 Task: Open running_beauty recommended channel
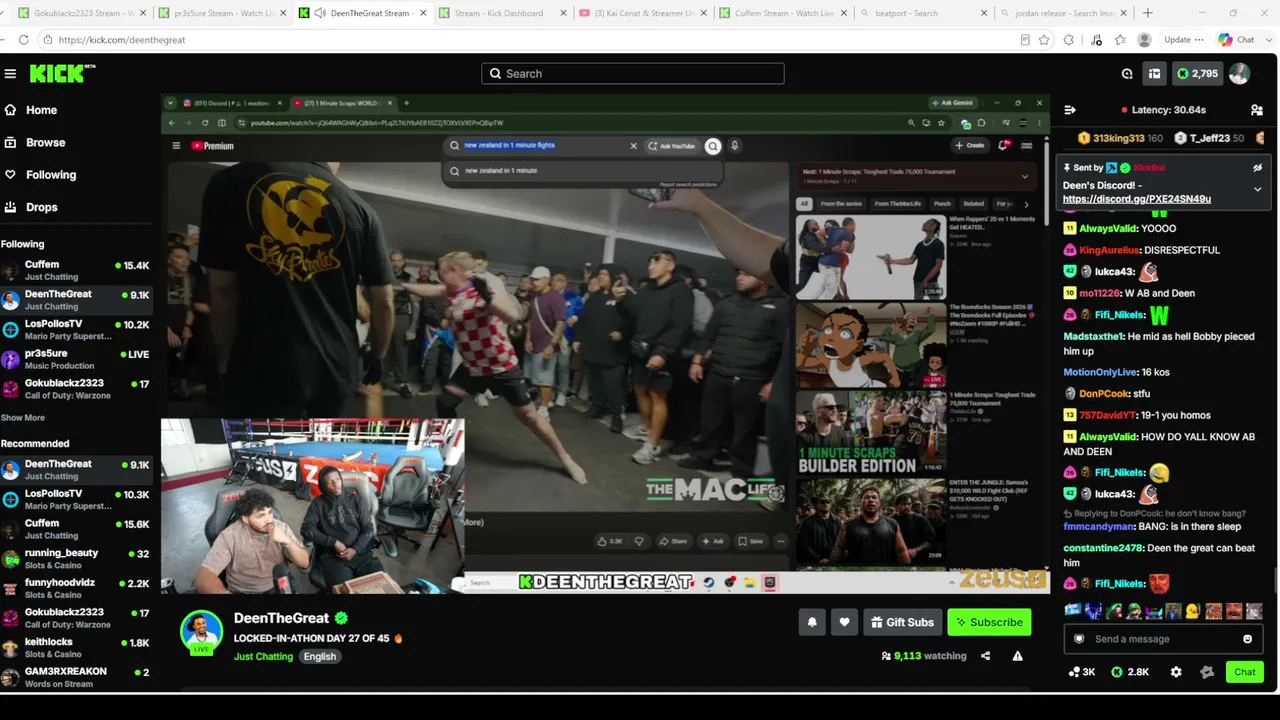[x=77, y=559]
